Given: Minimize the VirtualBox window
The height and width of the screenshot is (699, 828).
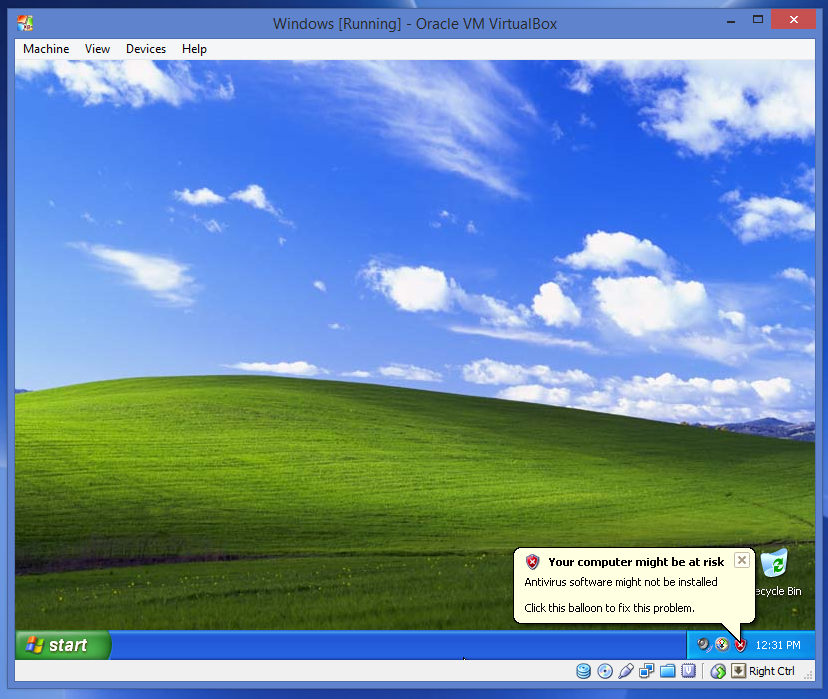Looking at the screenshot, I should (x=731, y=21).
